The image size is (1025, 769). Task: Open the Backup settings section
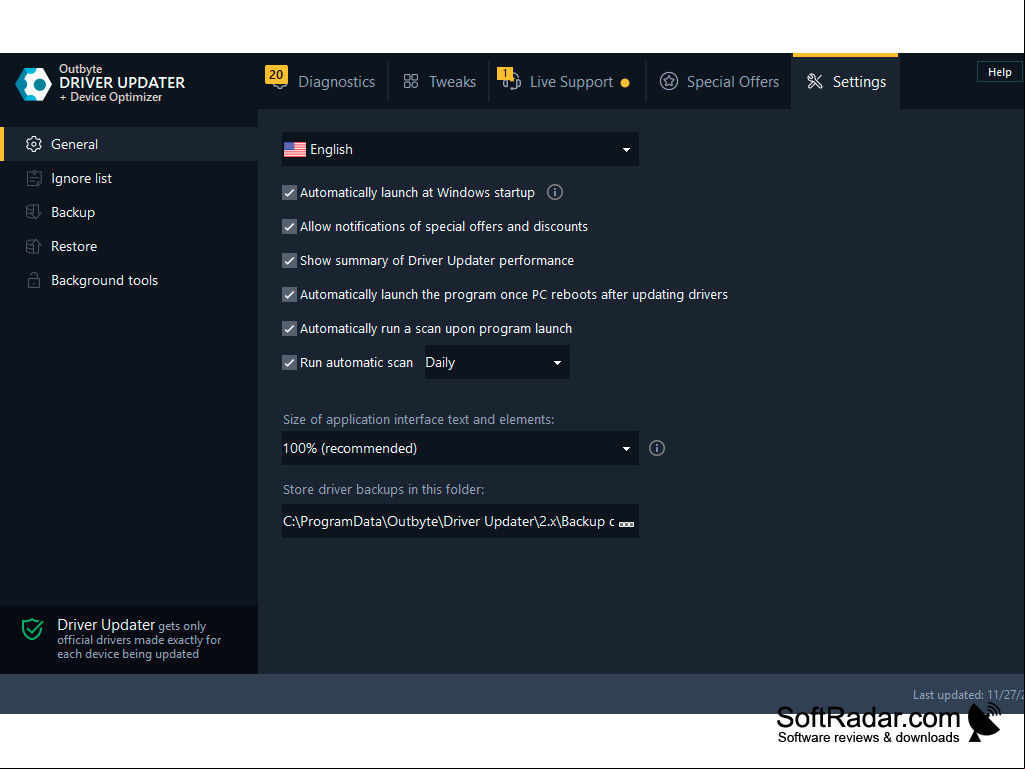click(x=129, y=212)
